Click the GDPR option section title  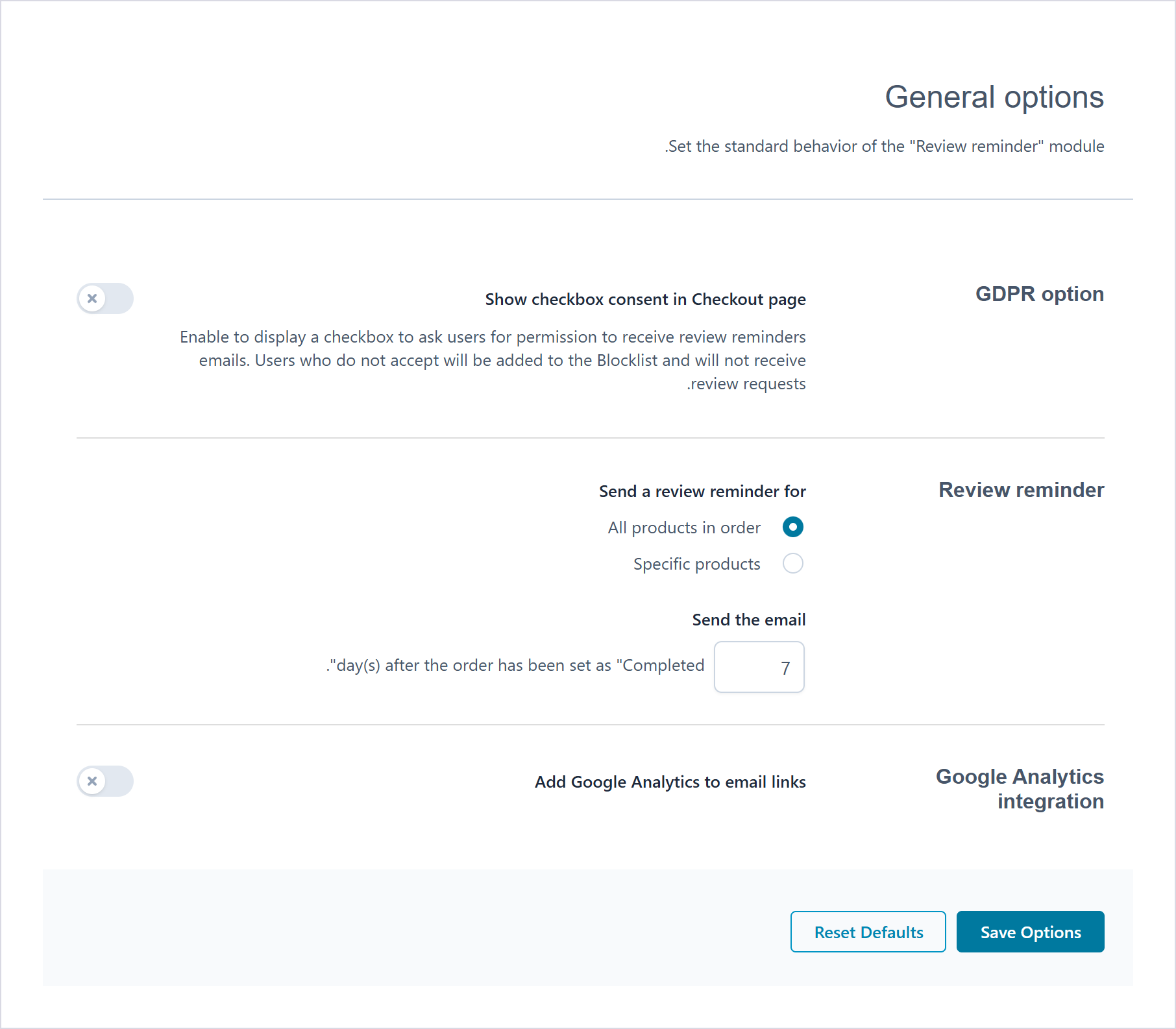pos(1040,294)
